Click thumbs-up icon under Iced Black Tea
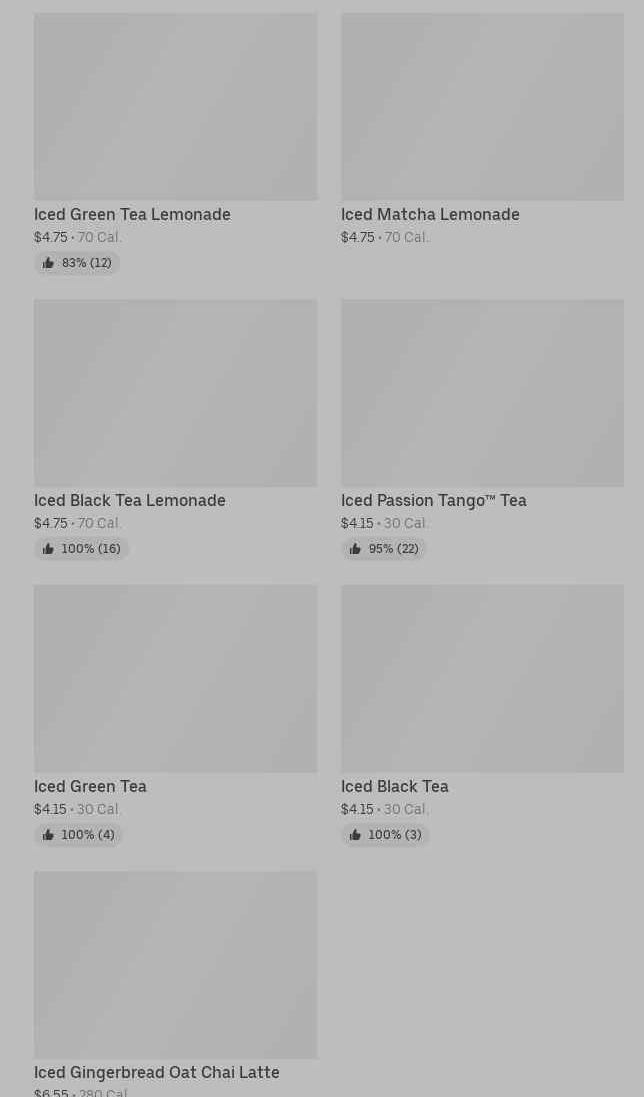 [355, 835]
